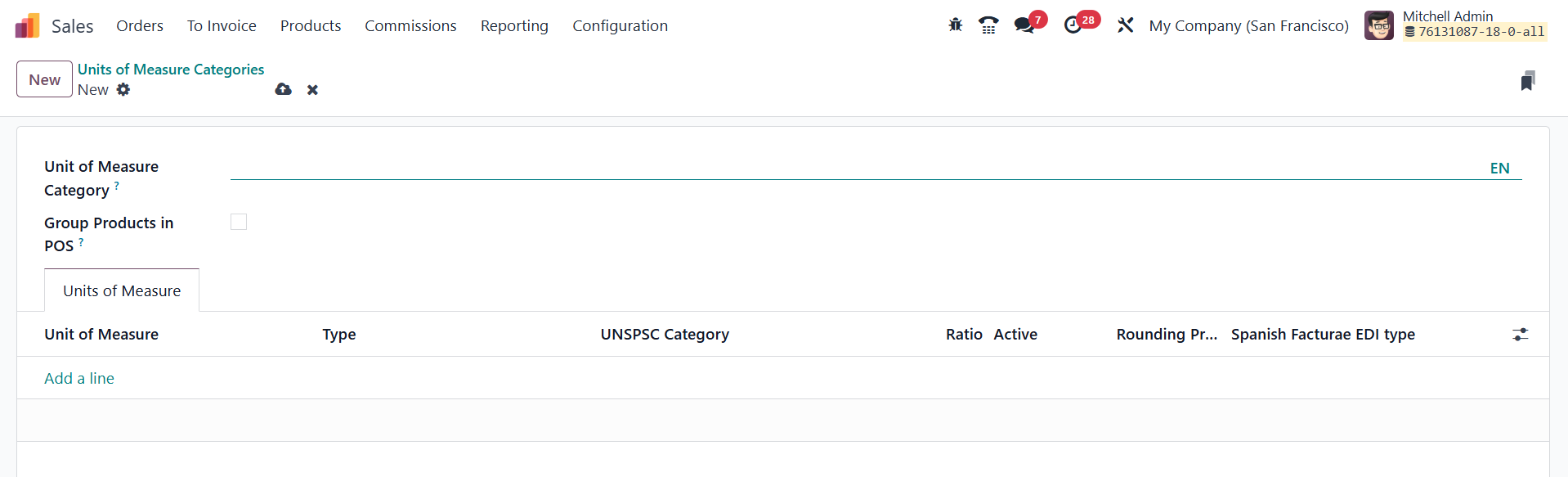Enable Group Products in POS checkbox
This screenshot has width=1568, height=477.
(x=239, y=222)
